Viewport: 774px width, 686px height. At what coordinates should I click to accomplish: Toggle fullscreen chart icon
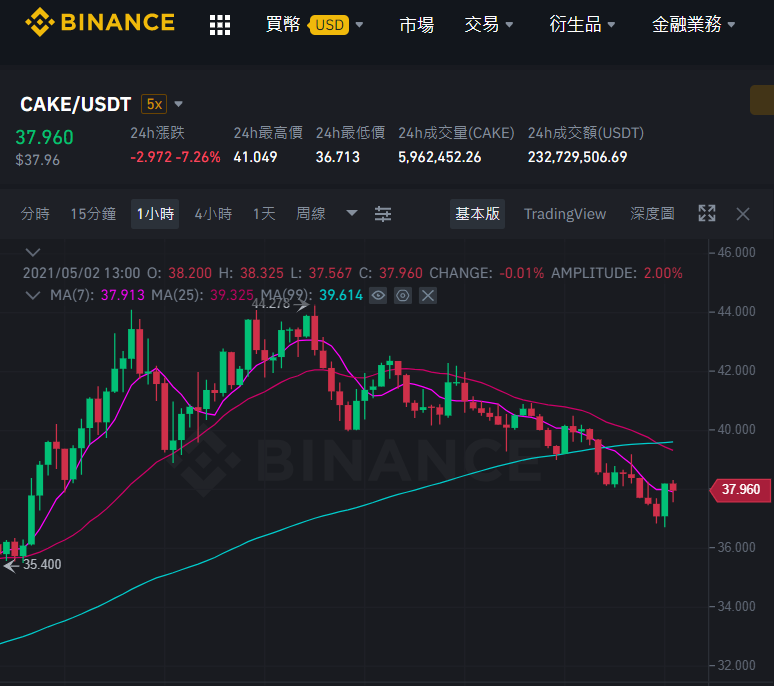[707, 213]
